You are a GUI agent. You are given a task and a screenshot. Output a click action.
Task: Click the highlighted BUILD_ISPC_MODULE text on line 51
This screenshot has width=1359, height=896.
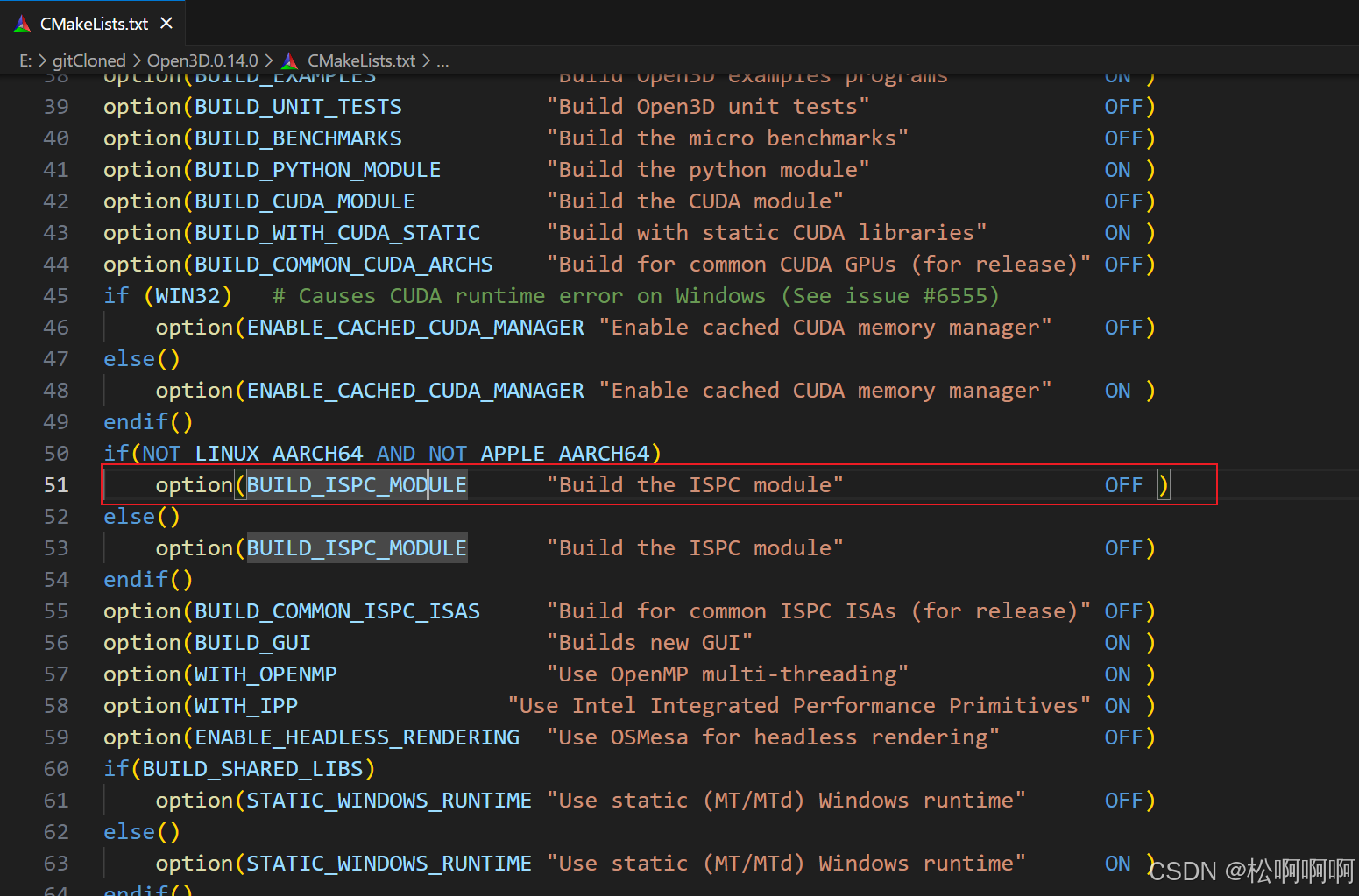[x=357, y=484]
